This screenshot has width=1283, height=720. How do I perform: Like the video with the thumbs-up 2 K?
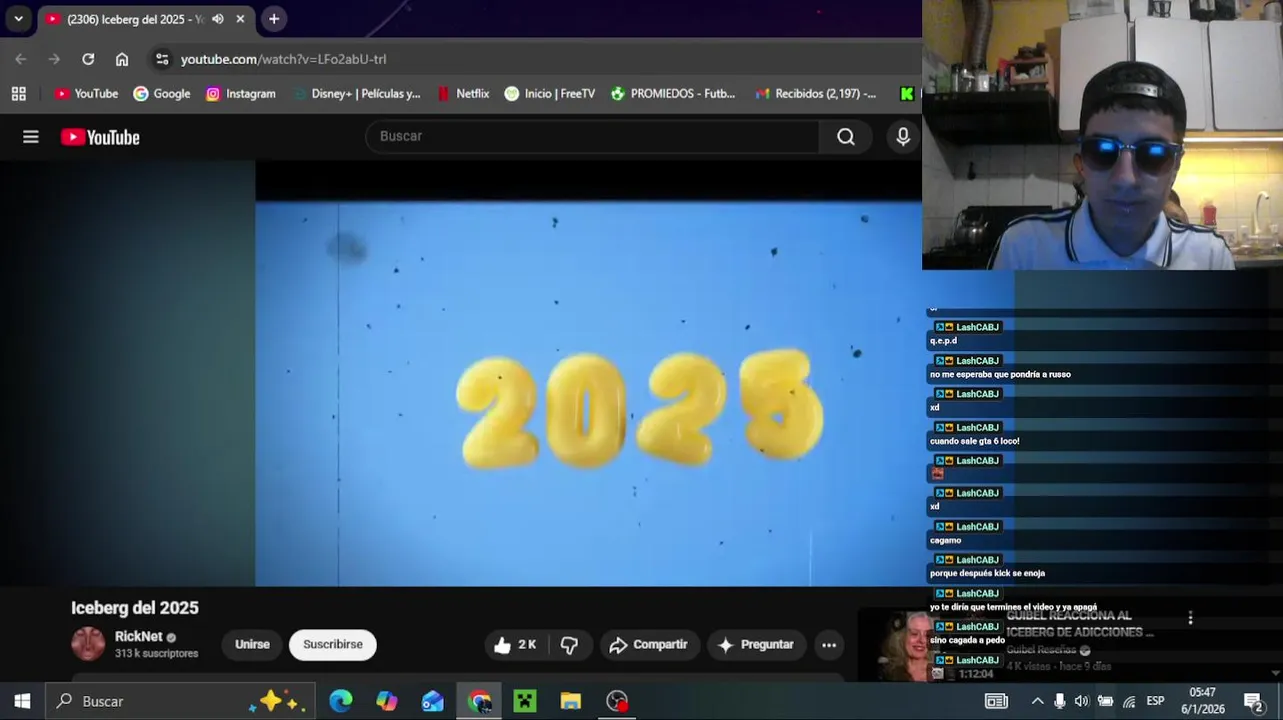pos(515,645)
